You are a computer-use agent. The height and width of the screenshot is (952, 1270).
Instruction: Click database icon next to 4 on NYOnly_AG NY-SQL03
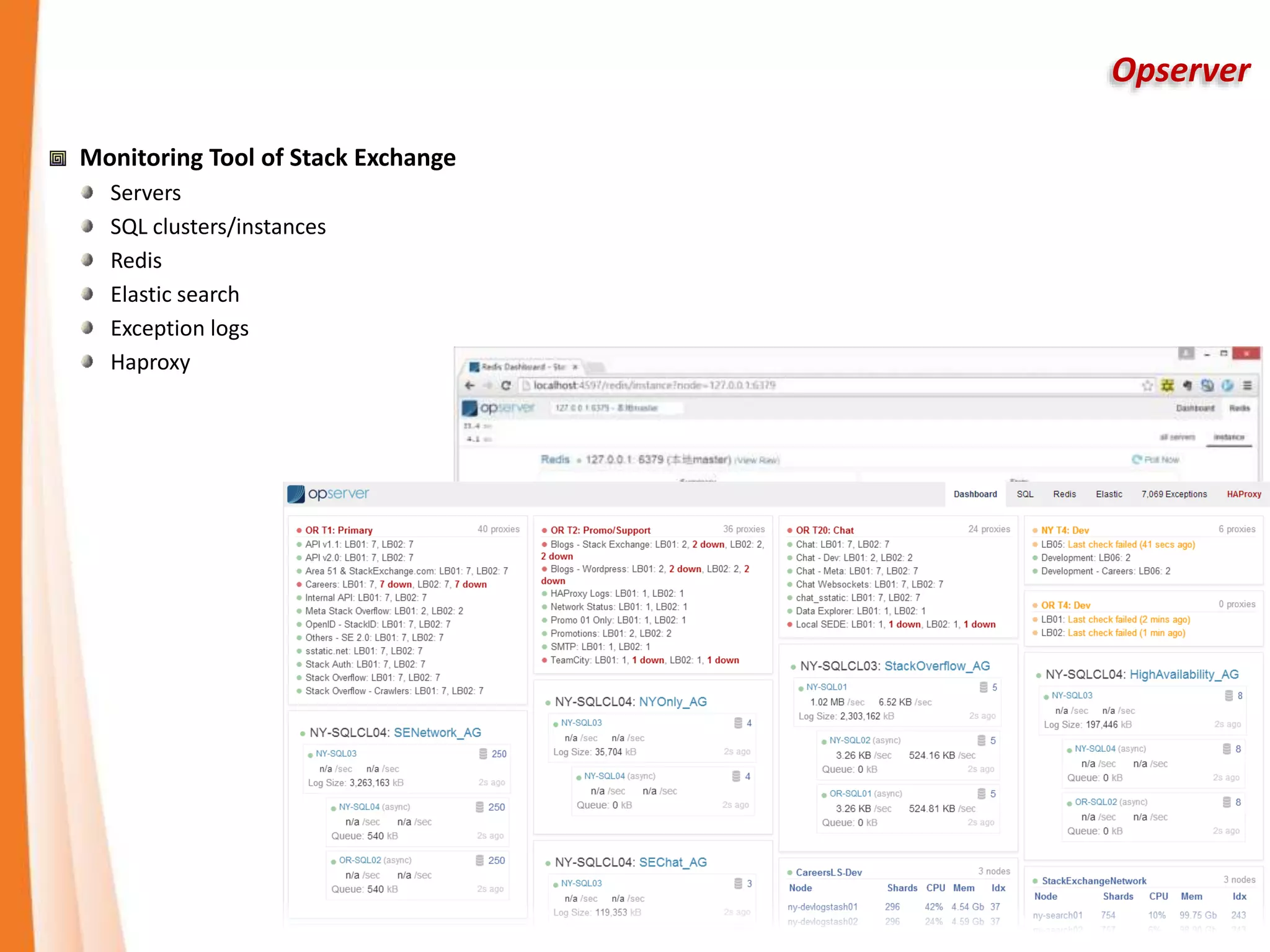[x=738, y=723]
